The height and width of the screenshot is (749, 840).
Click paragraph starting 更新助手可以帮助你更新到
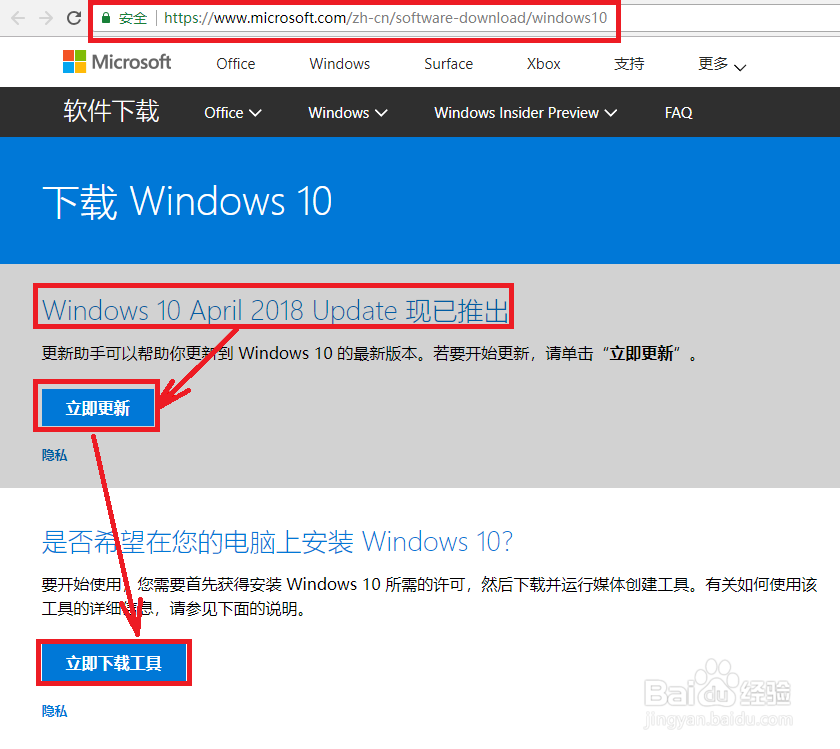click(x=370, y=354)
